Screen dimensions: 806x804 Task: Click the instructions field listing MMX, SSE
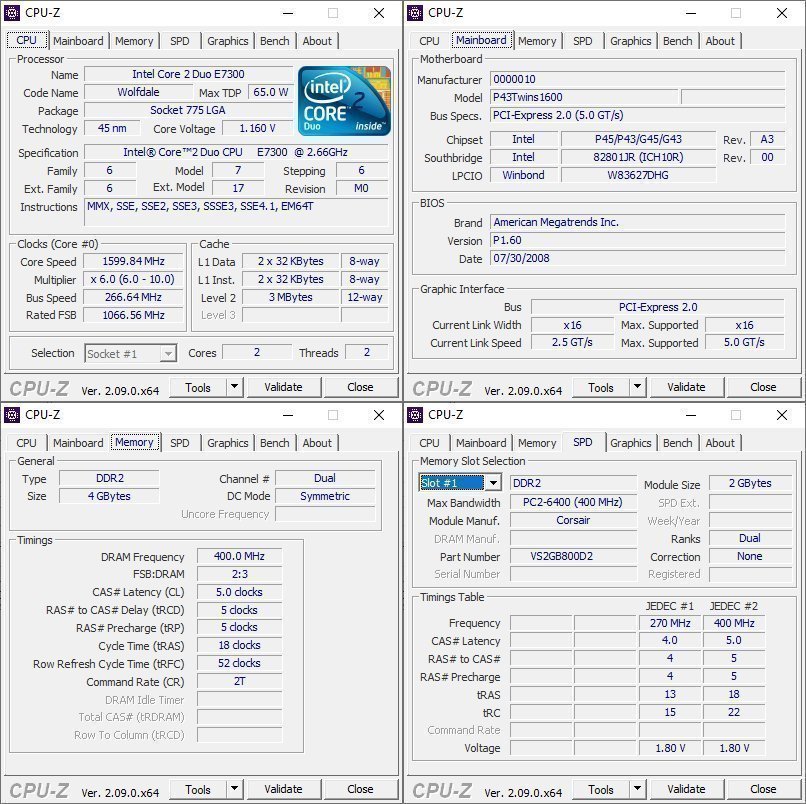pyautogui.click(x=236, y=212)
